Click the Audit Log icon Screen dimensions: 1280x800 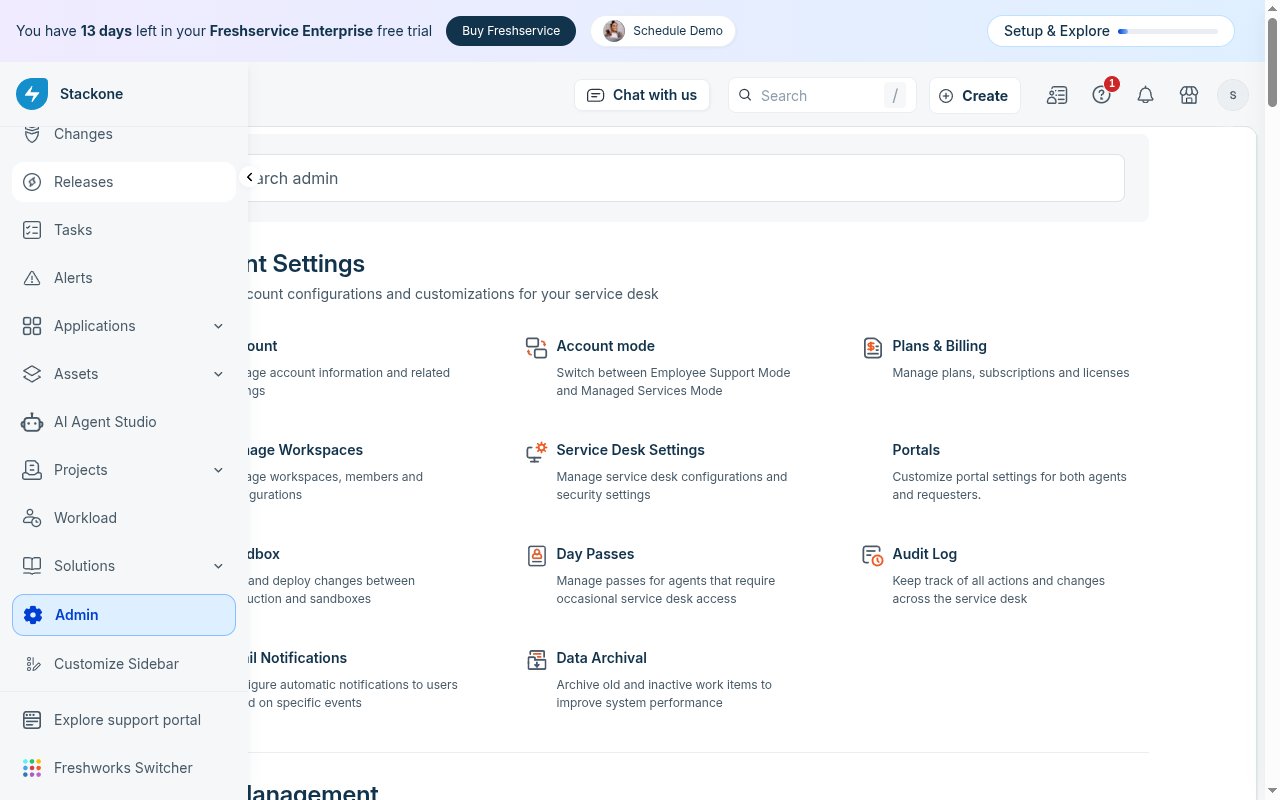coord(872,555)
